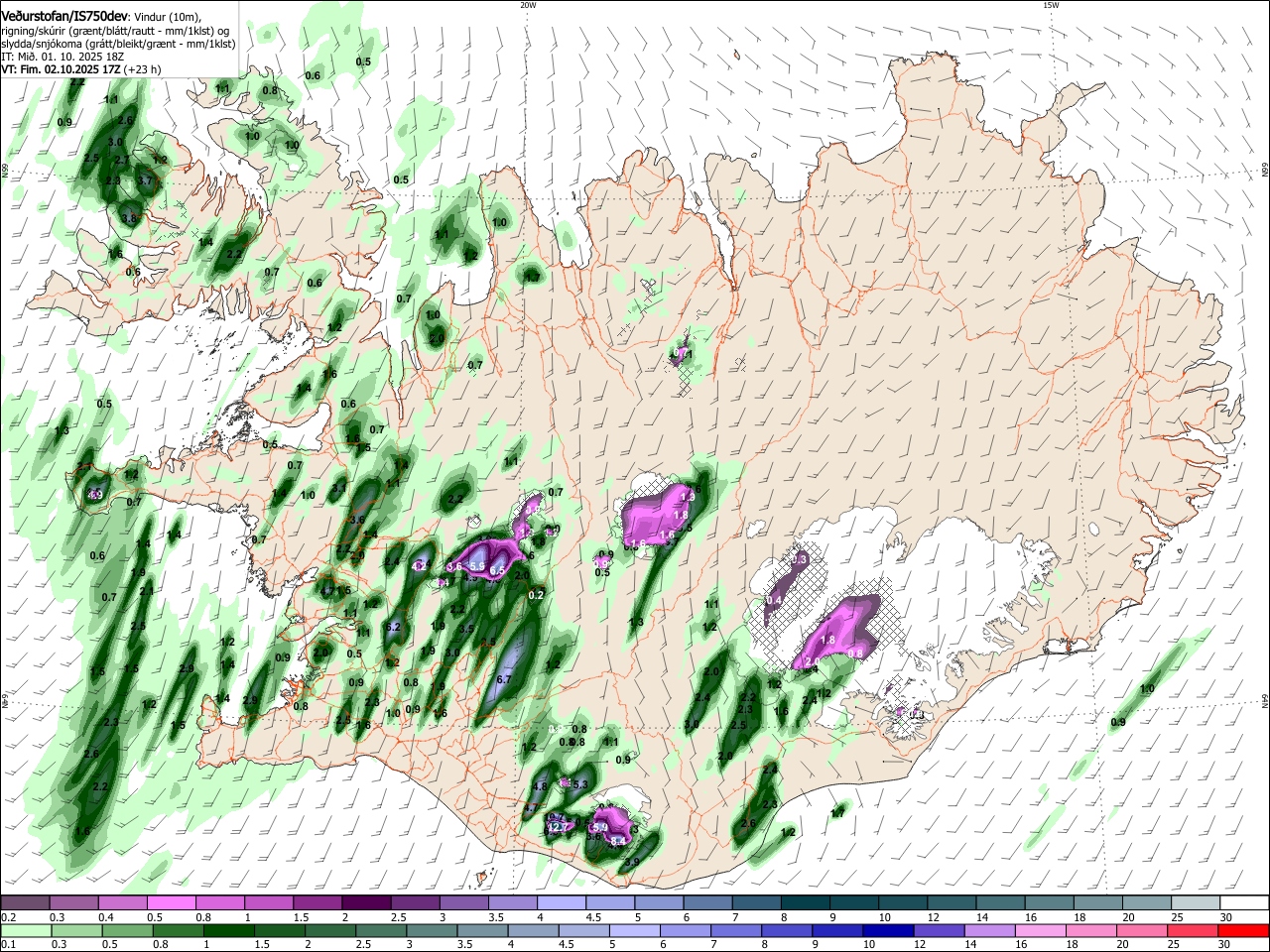Viewport: 1270px width, 952px height.
Task: Pick the grey-teal snow legend swatch labeled 16
Action: pos(1050,902)
